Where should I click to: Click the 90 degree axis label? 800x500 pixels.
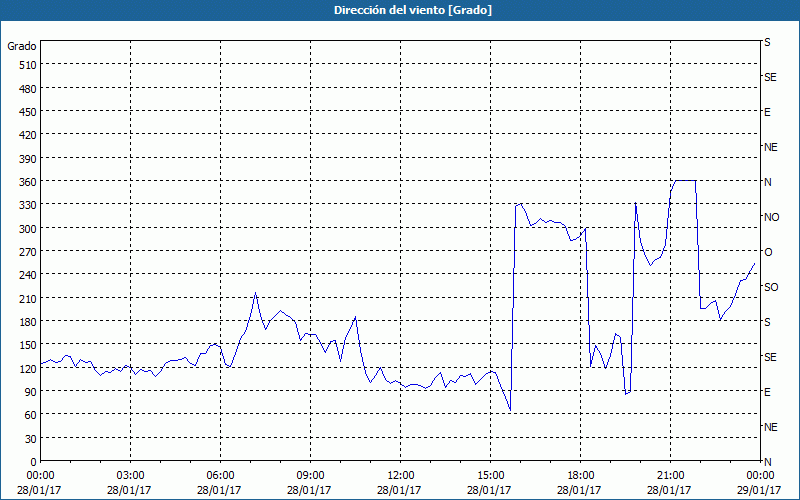pos(31,392)
